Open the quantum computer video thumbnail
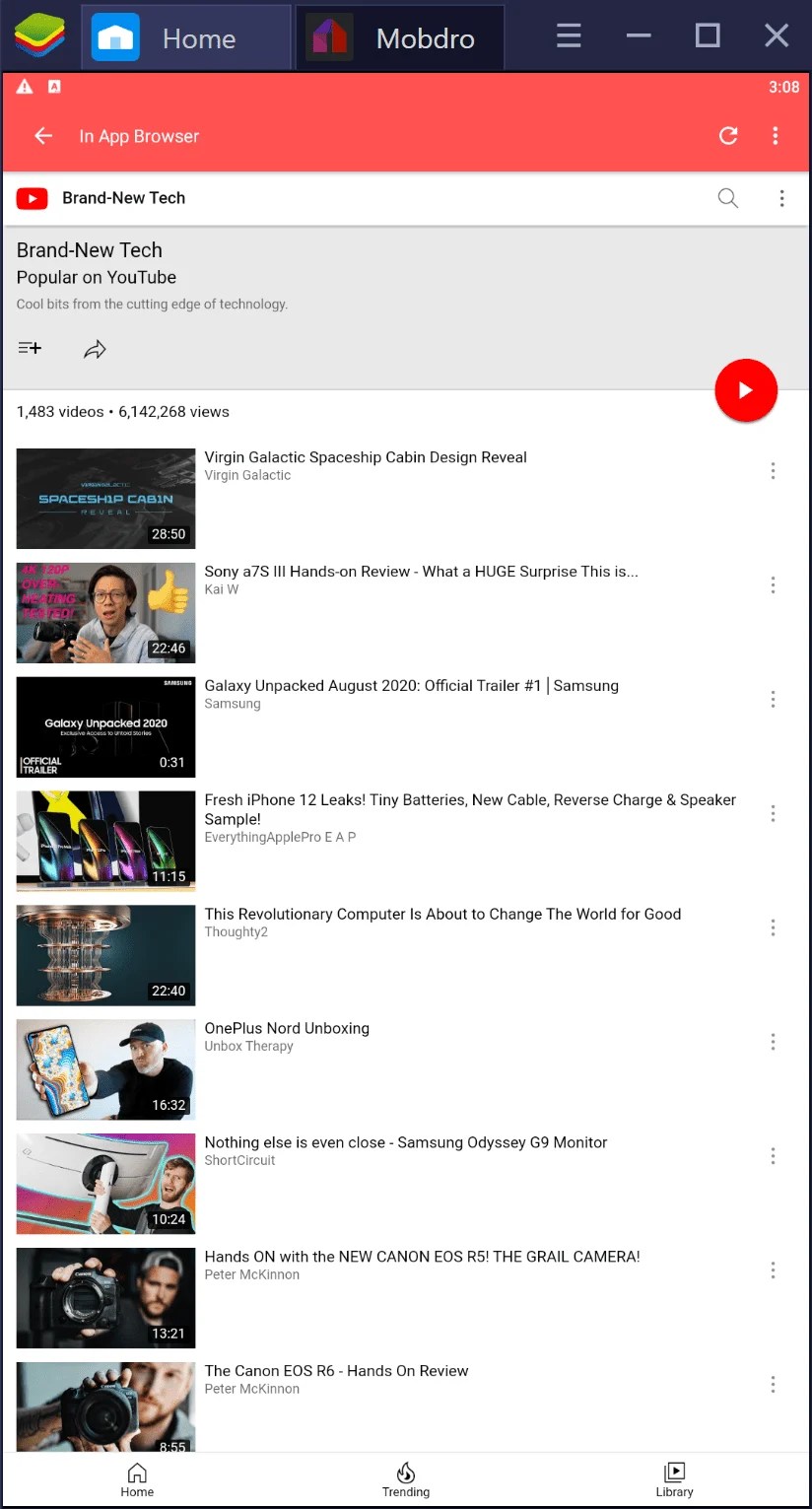This screenshot has height=1509, width=812. [106, 955]
